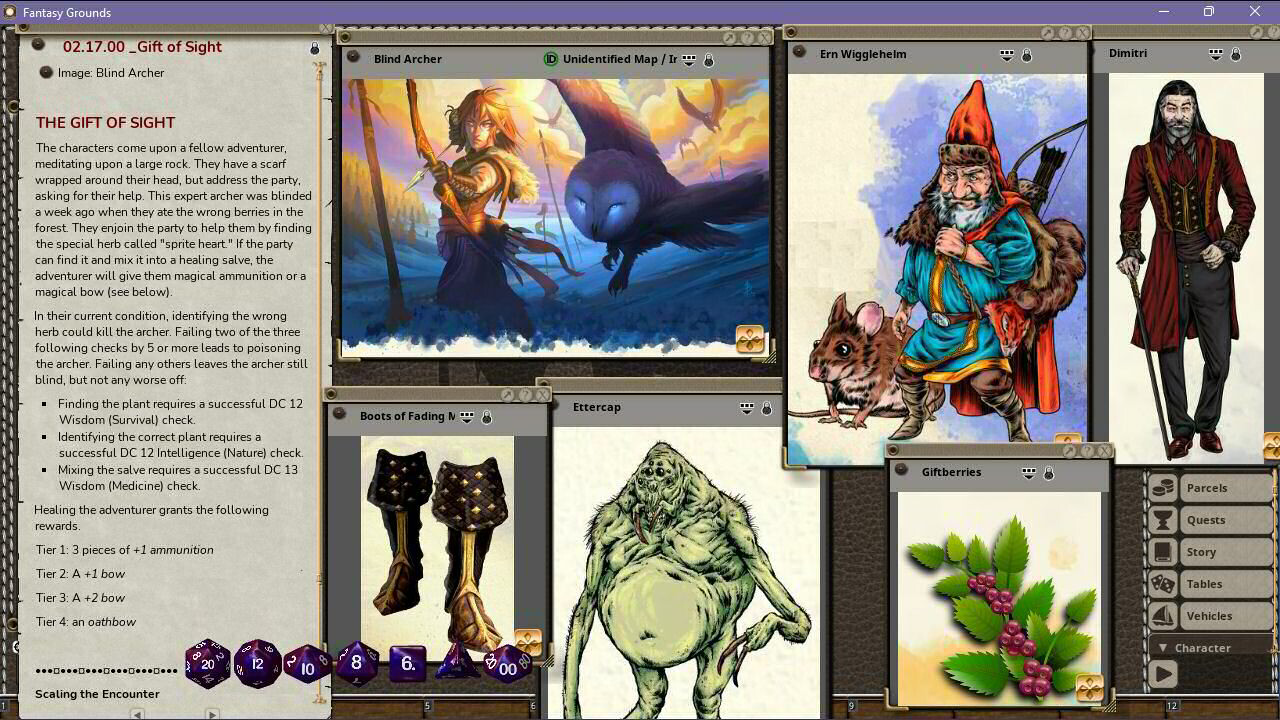
Task: Open the radial menu on the Blind Archer image
Action: [x=748, y=340]
